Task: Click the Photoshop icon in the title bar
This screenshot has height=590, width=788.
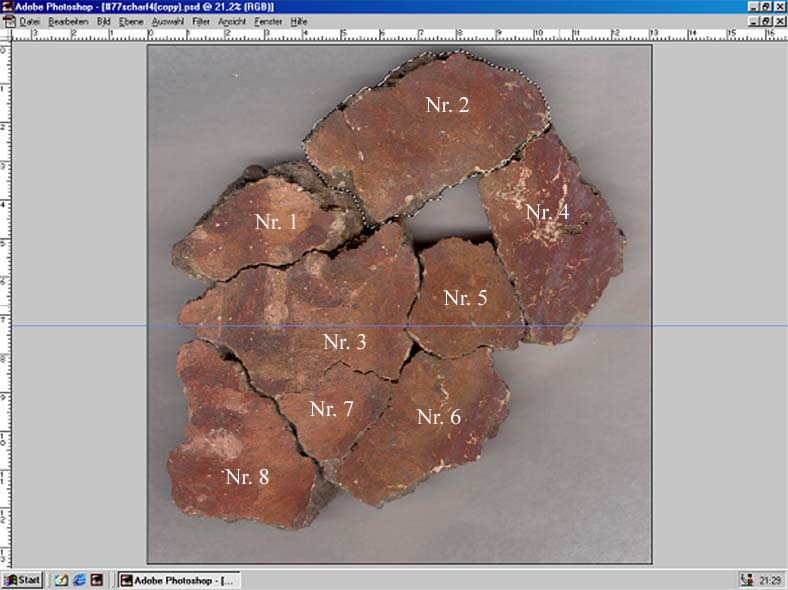Action: tap(7, 7)
